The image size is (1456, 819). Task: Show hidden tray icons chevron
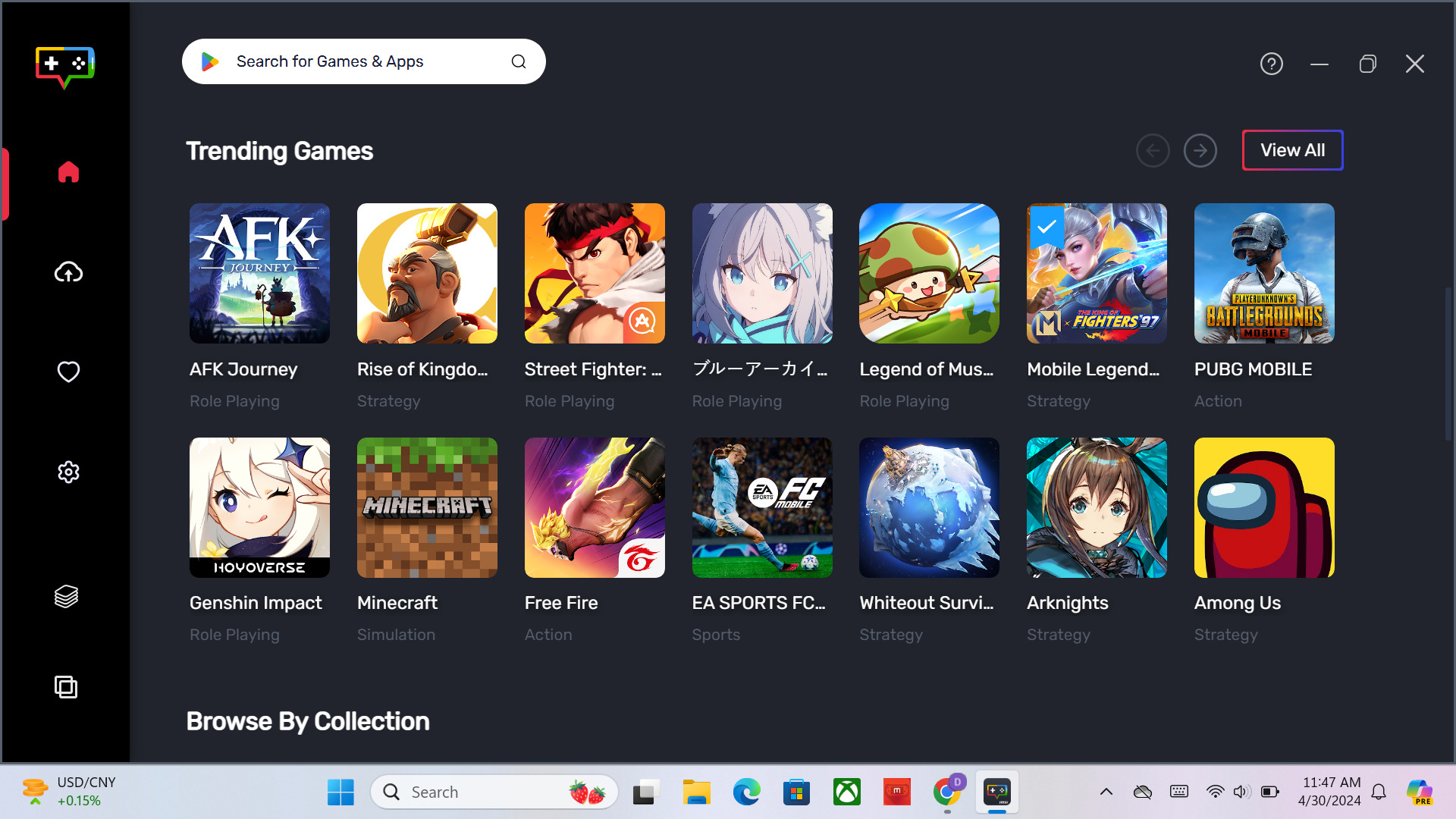click(1106, 792)
